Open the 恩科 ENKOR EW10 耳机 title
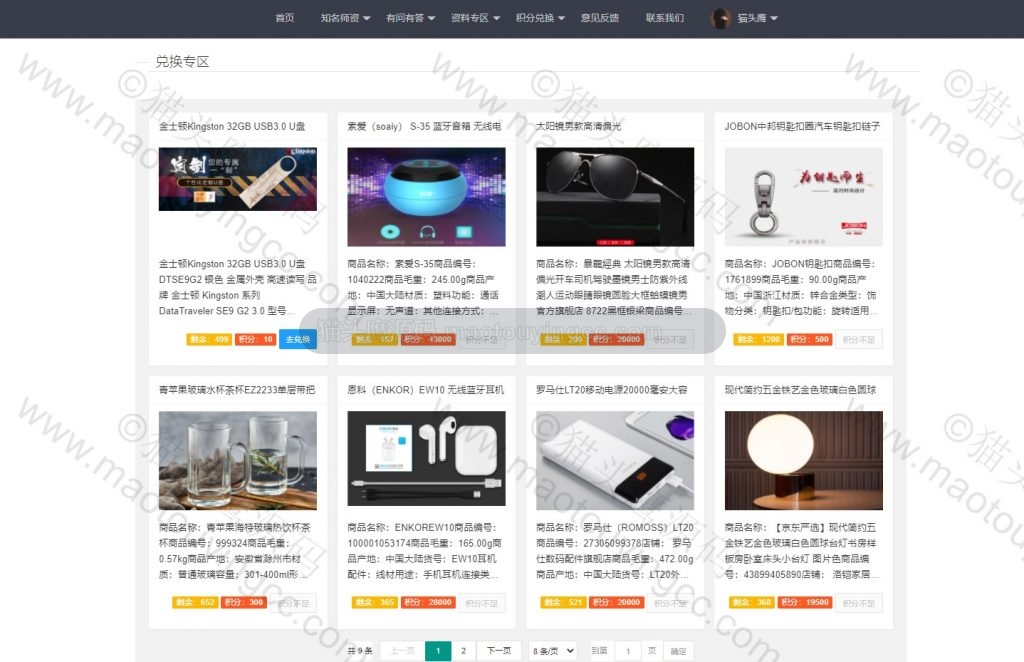This screenshot has height=662, width=1024. pos(426,390)
